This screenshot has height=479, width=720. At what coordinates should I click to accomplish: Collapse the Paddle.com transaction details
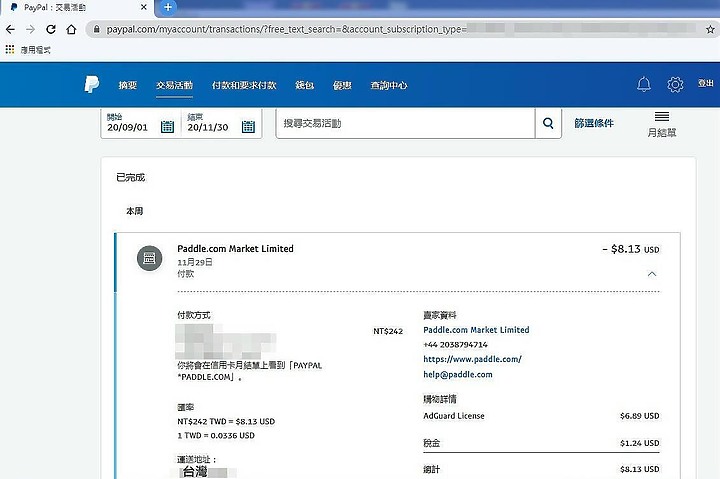pos(652,274)
